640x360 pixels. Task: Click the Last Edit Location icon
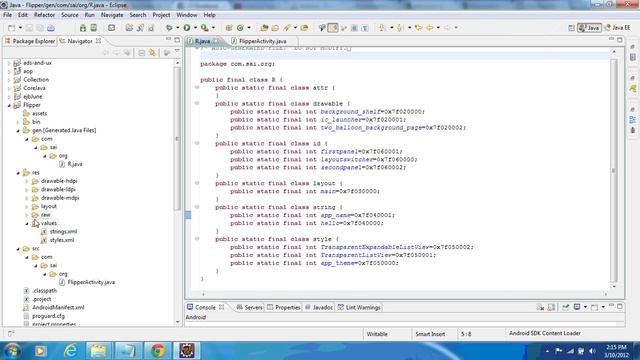click(418, 28)
